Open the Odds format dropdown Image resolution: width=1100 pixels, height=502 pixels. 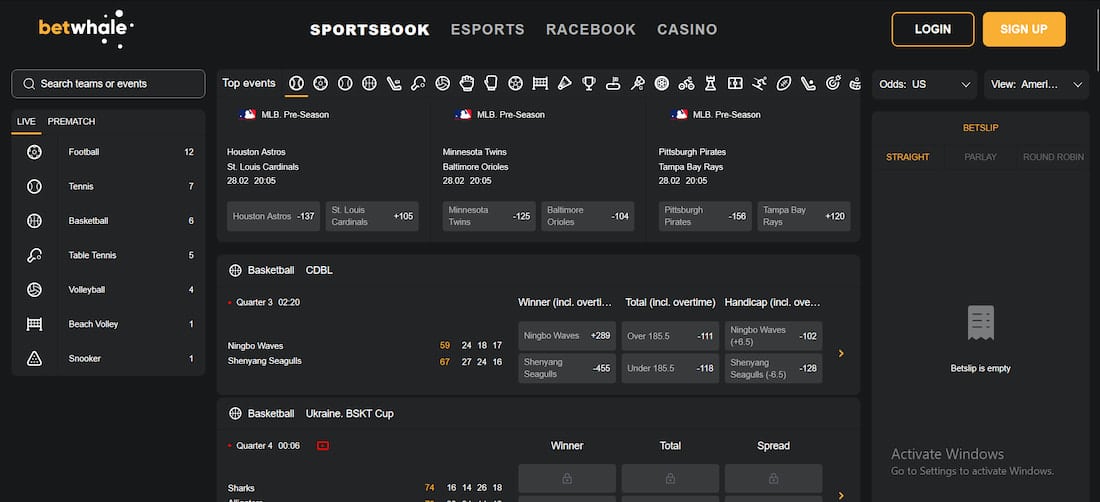click(925, 84)
